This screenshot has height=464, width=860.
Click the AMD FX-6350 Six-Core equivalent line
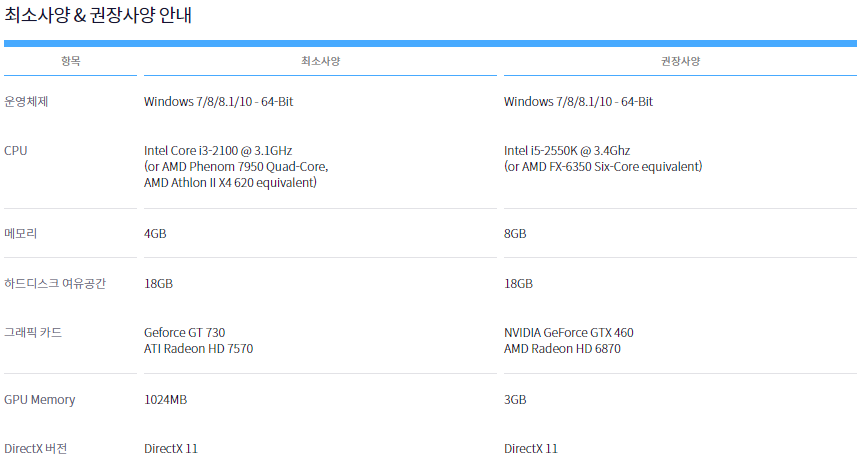tap(603, 166)
